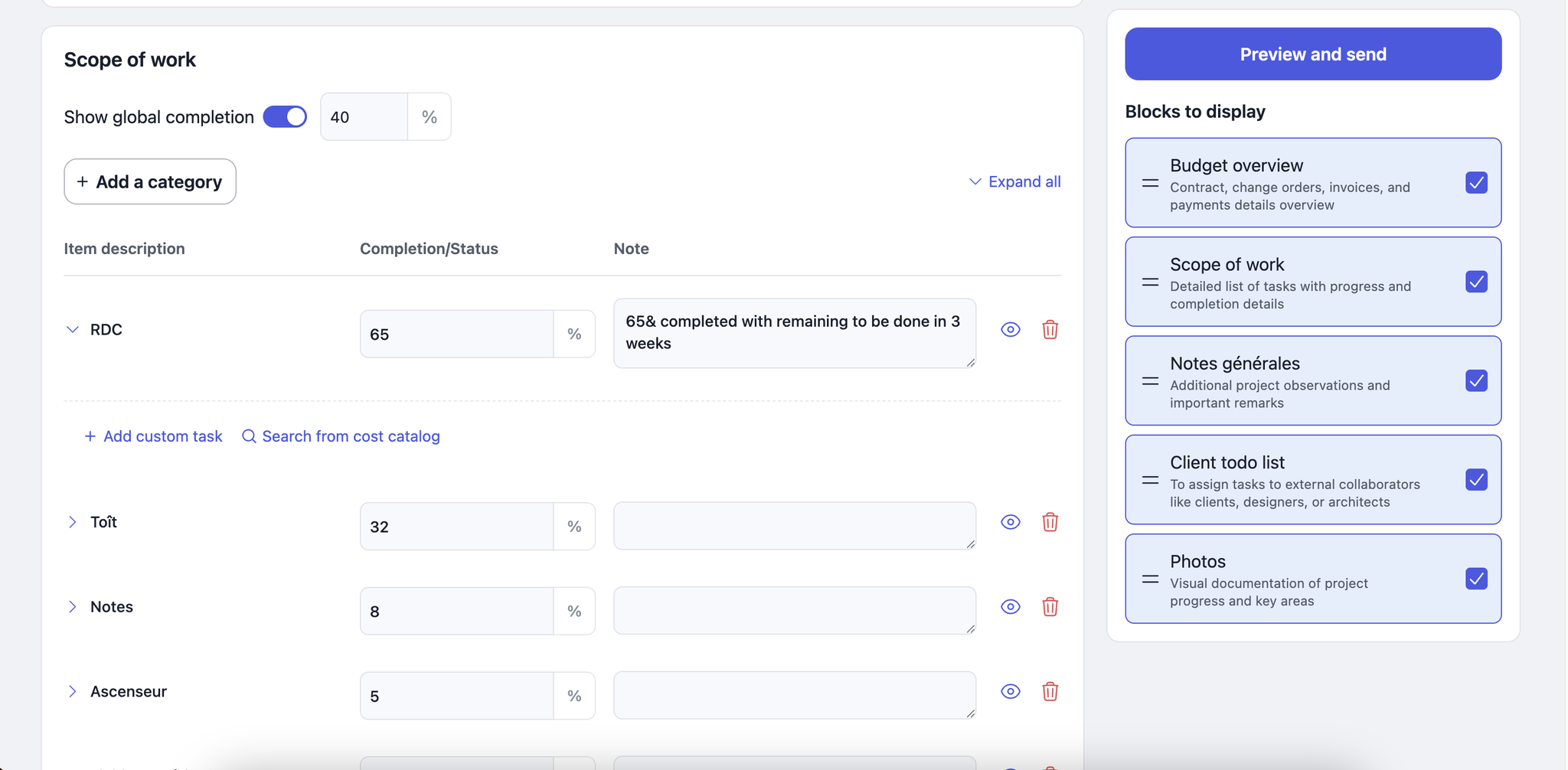Open Search from cost catalog link
The height and width of the screenshot is (770, 1568).
[341, 436]
